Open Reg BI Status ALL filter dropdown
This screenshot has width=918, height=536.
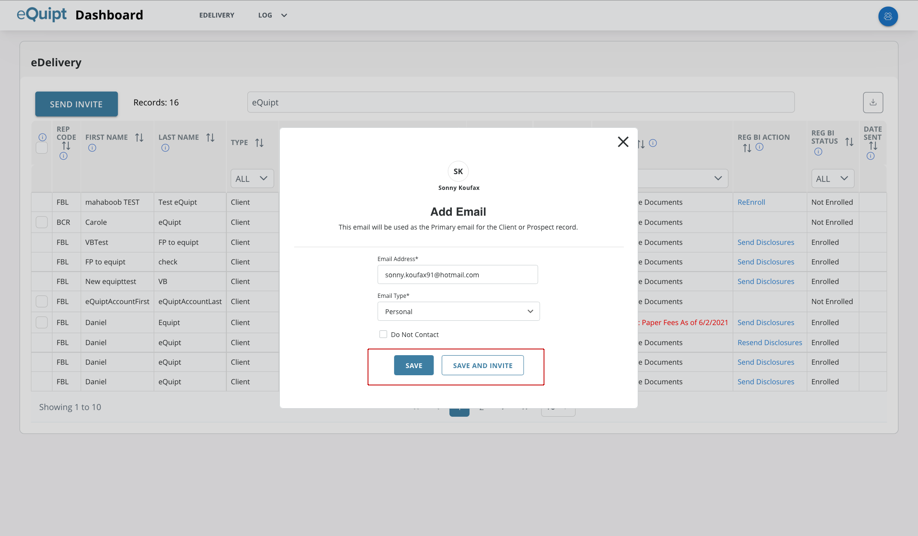click(x=832, y=178)
